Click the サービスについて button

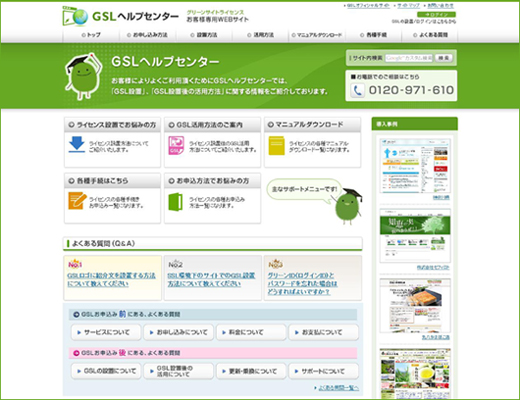pyautogui.click(x=106, y=332)
